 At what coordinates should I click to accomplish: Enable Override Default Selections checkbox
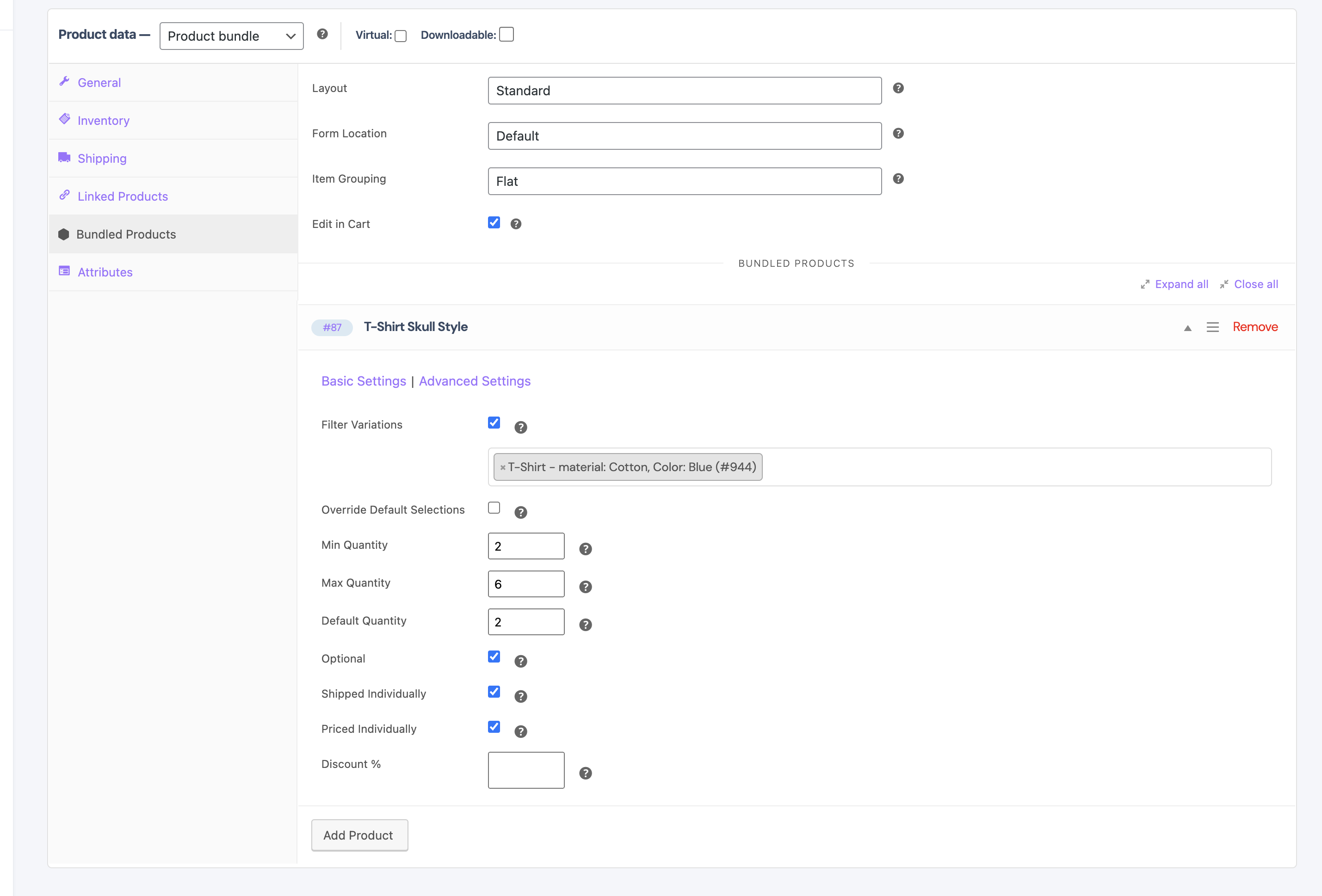point(494,508)
